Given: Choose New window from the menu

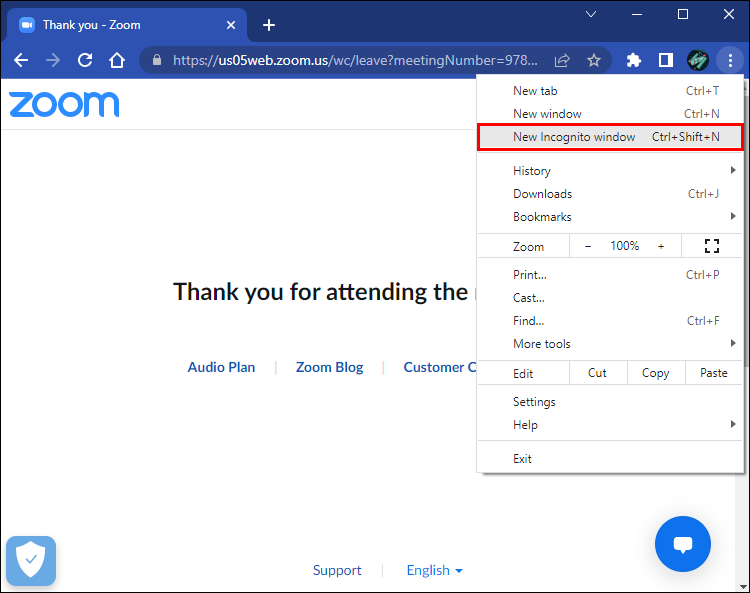Looking at the screenshot, I should [x=610, y=114].
